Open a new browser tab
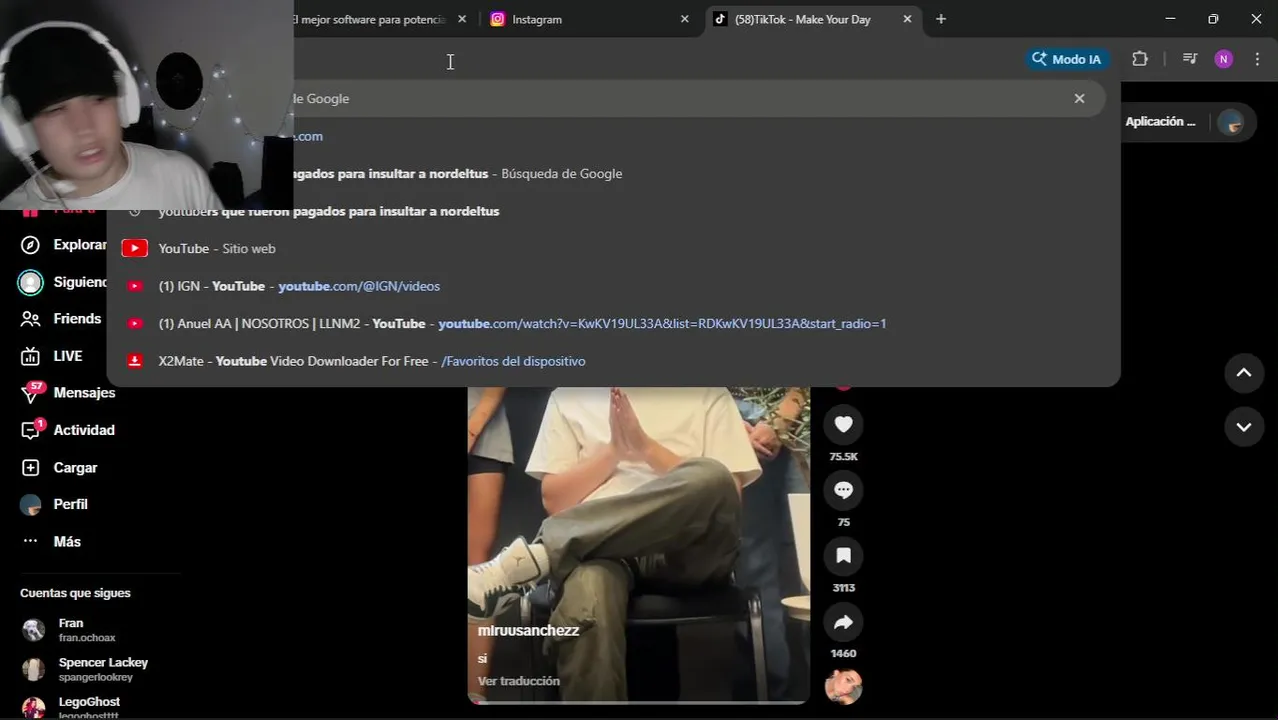Screen dimensions: 1278x720 tap(940, 19)
